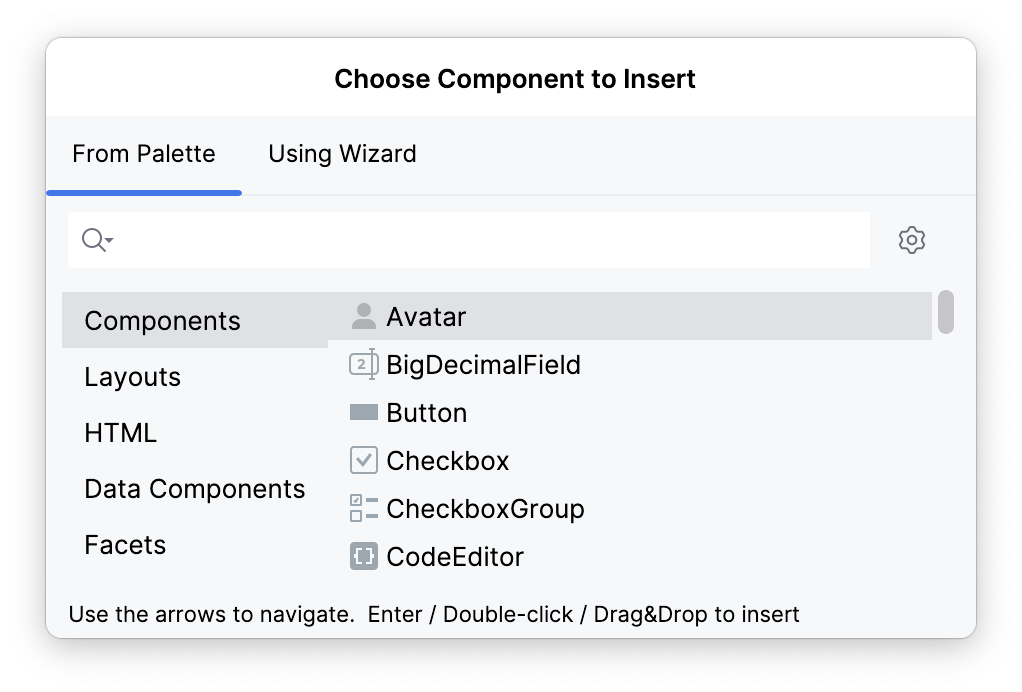Click the Button component icon
The width and height of the screenshot is (1022, 692).
pos(363,413)
